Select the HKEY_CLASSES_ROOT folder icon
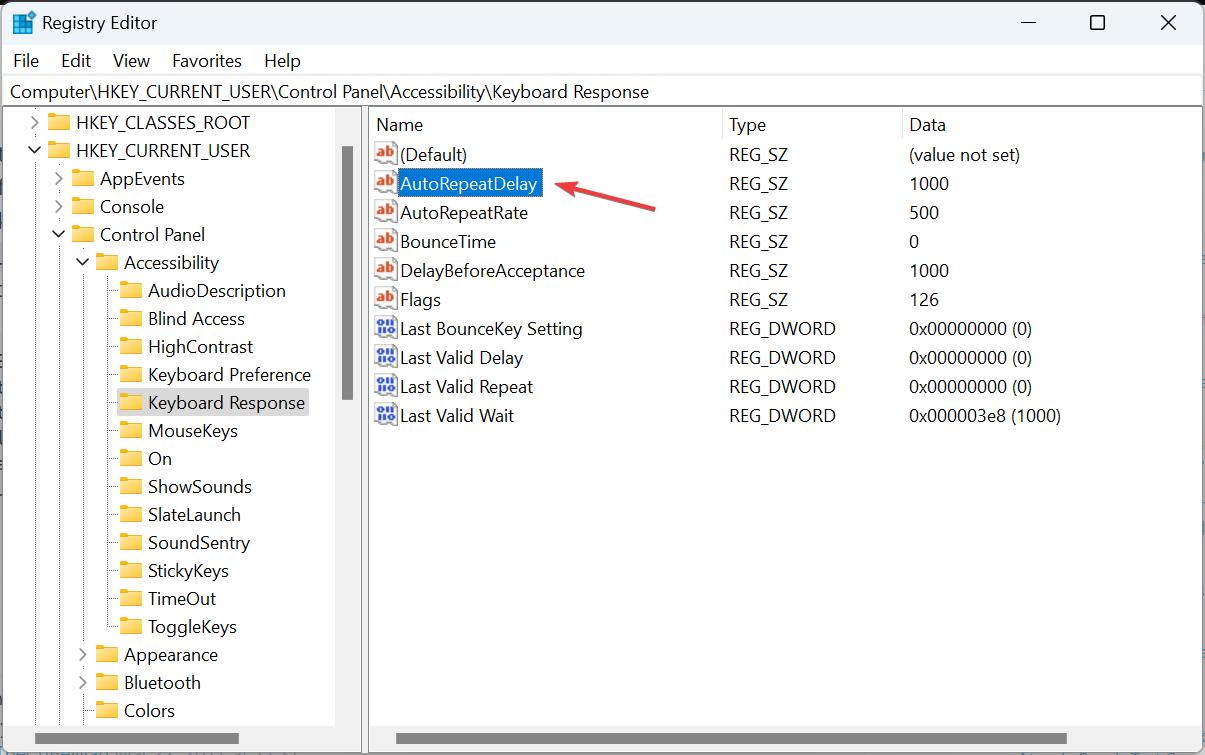1205x755 pixels. 59,123
